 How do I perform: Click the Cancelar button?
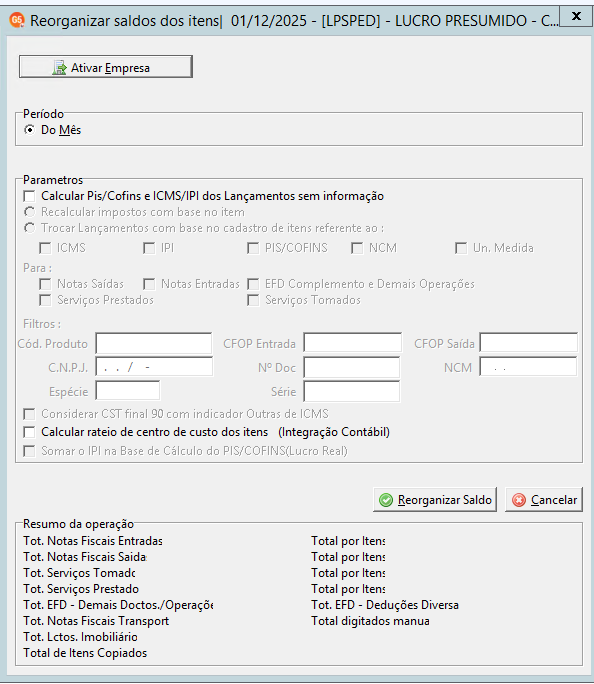click(x=544, y=499)
